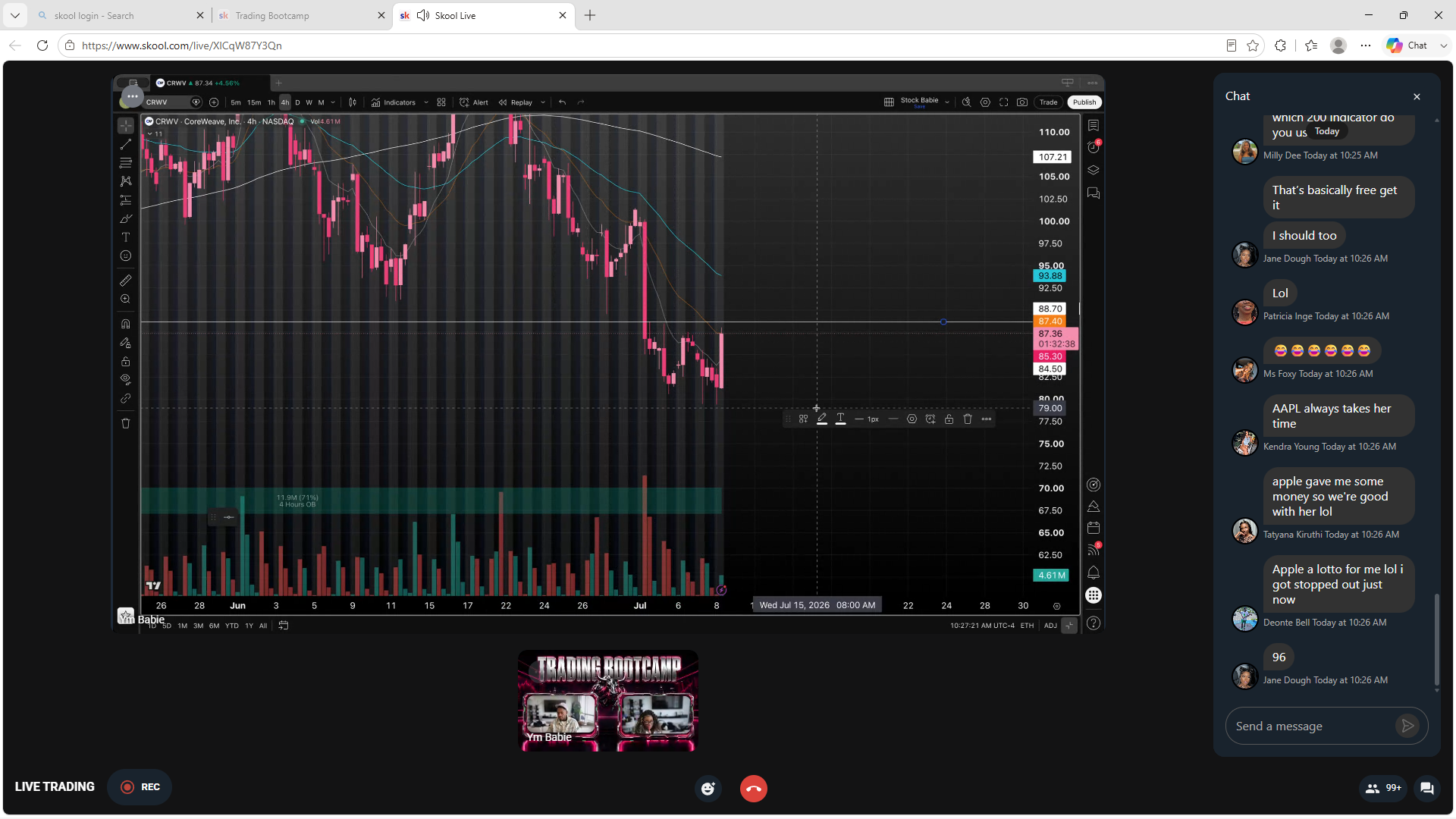This screenshot has width=1456, height=819.
Task: Change the line color pencil swatch
Action: 822,419
